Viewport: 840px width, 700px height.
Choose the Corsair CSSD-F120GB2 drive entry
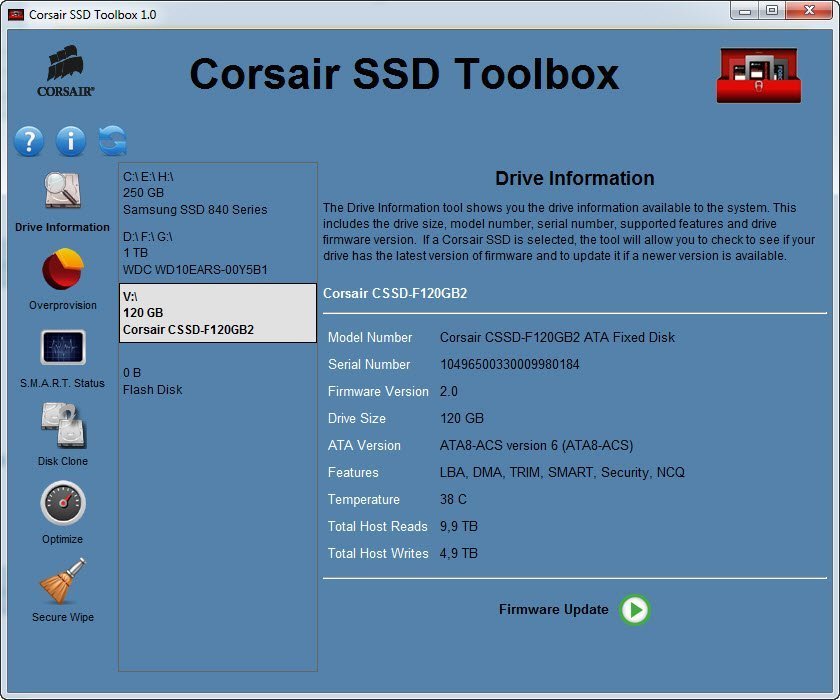[217, 313]
